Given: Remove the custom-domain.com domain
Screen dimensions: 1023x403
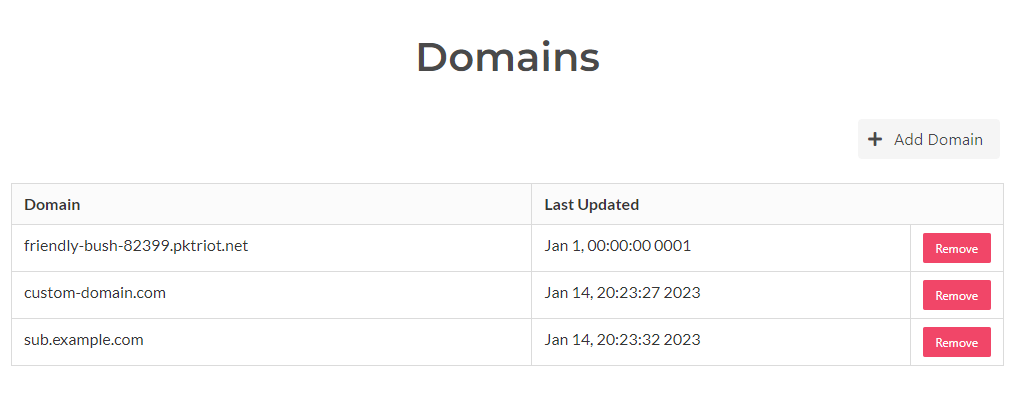Looking at the screenshot, I should 956,295.
